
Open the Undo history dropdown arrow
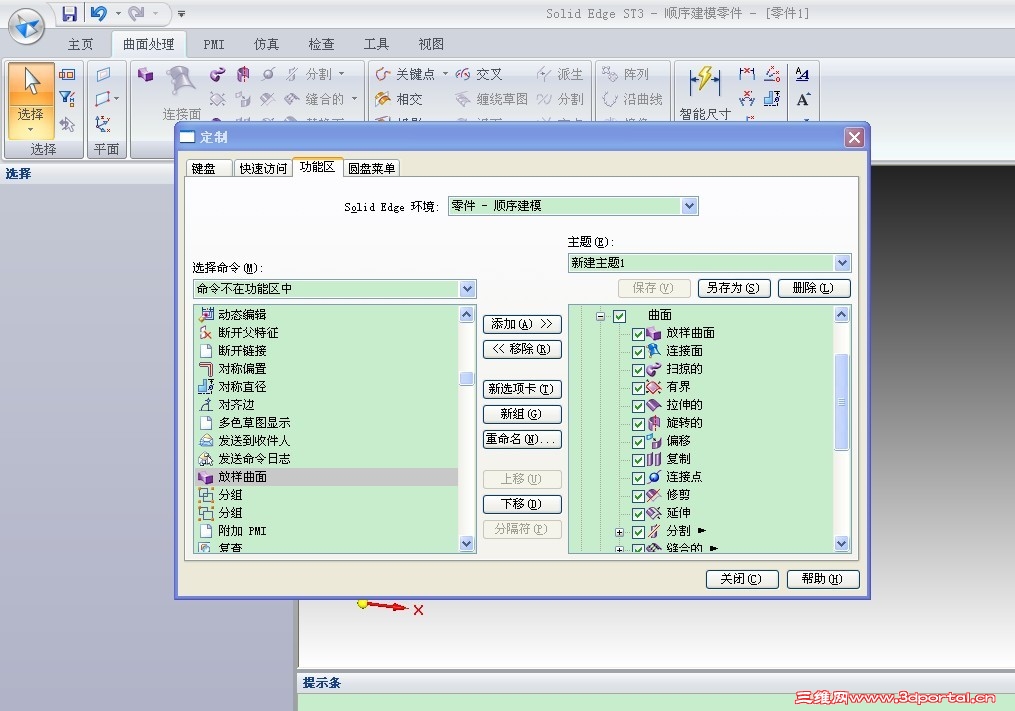tap(118, 13)
